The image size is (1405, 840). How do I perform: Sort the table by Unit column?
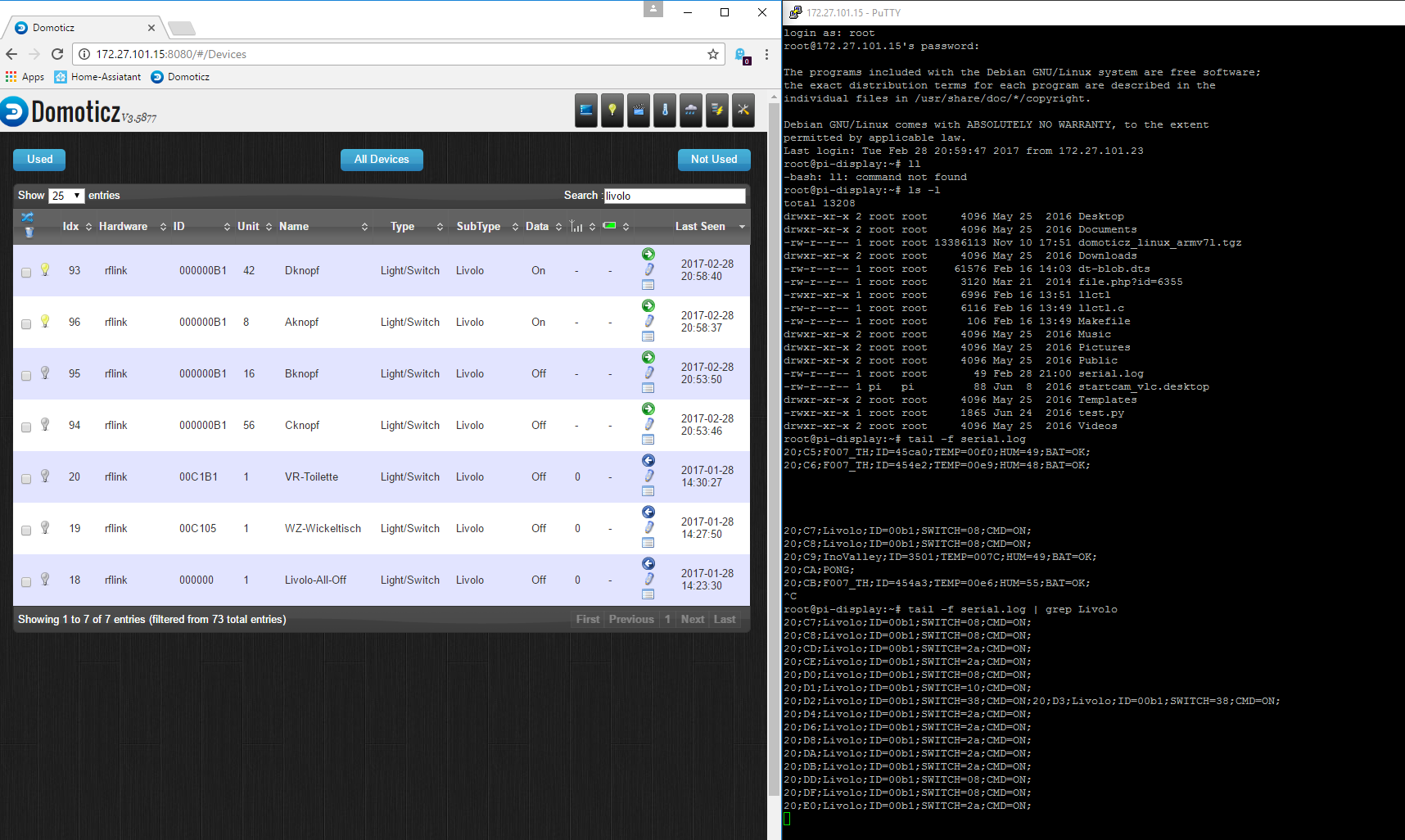point(255,227)
